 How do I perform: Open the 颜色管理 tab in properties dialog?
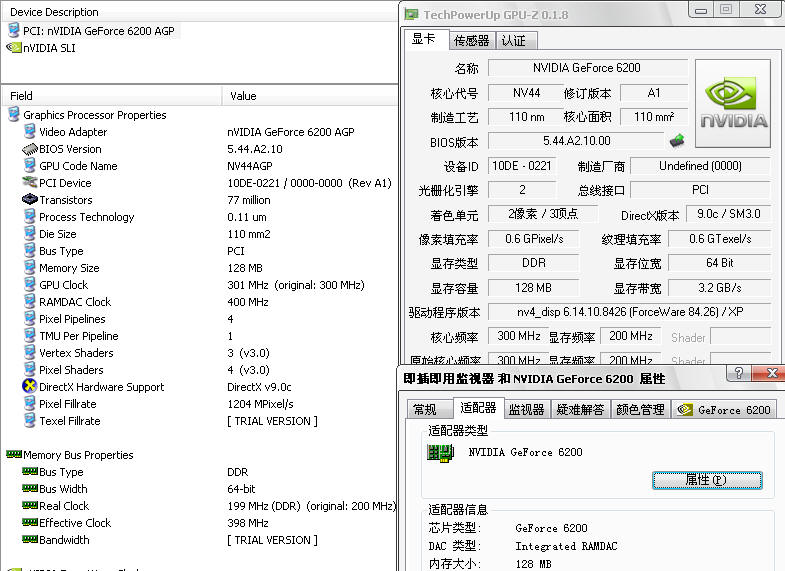[640, 409]
